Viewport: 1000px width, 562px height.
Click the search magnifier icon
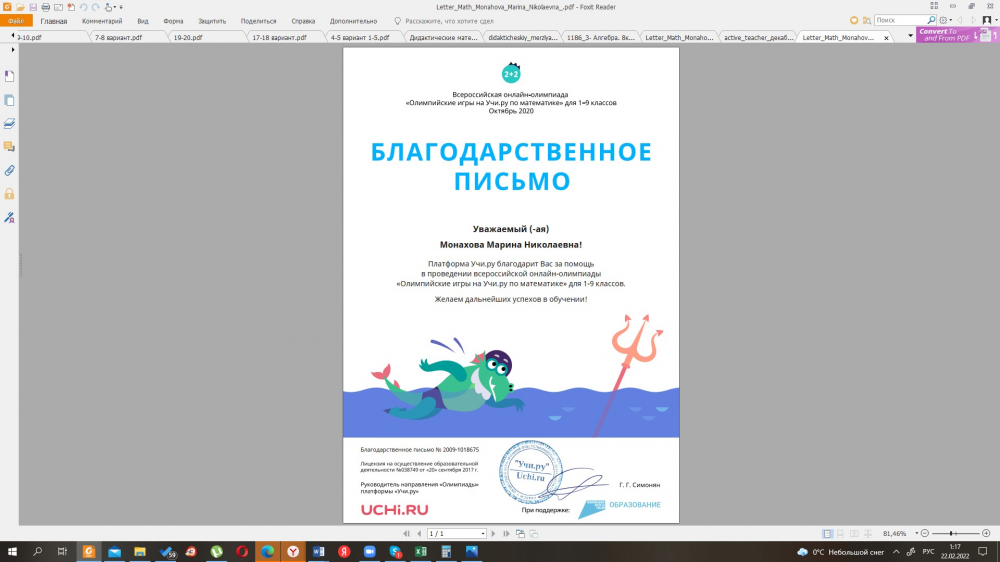coord(930,20)
